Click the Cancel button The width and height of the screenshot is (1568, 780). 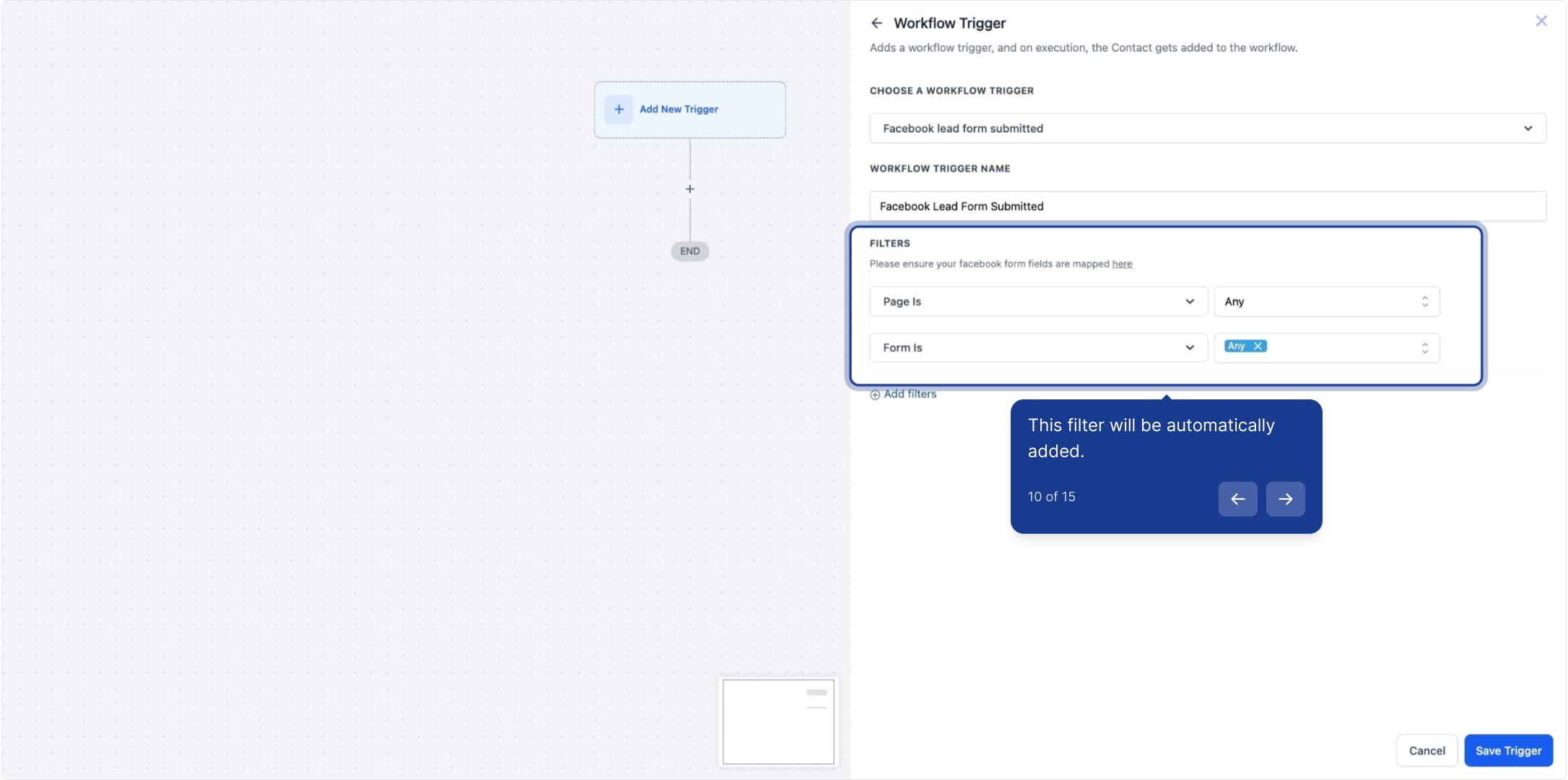tap(1427, 750)
